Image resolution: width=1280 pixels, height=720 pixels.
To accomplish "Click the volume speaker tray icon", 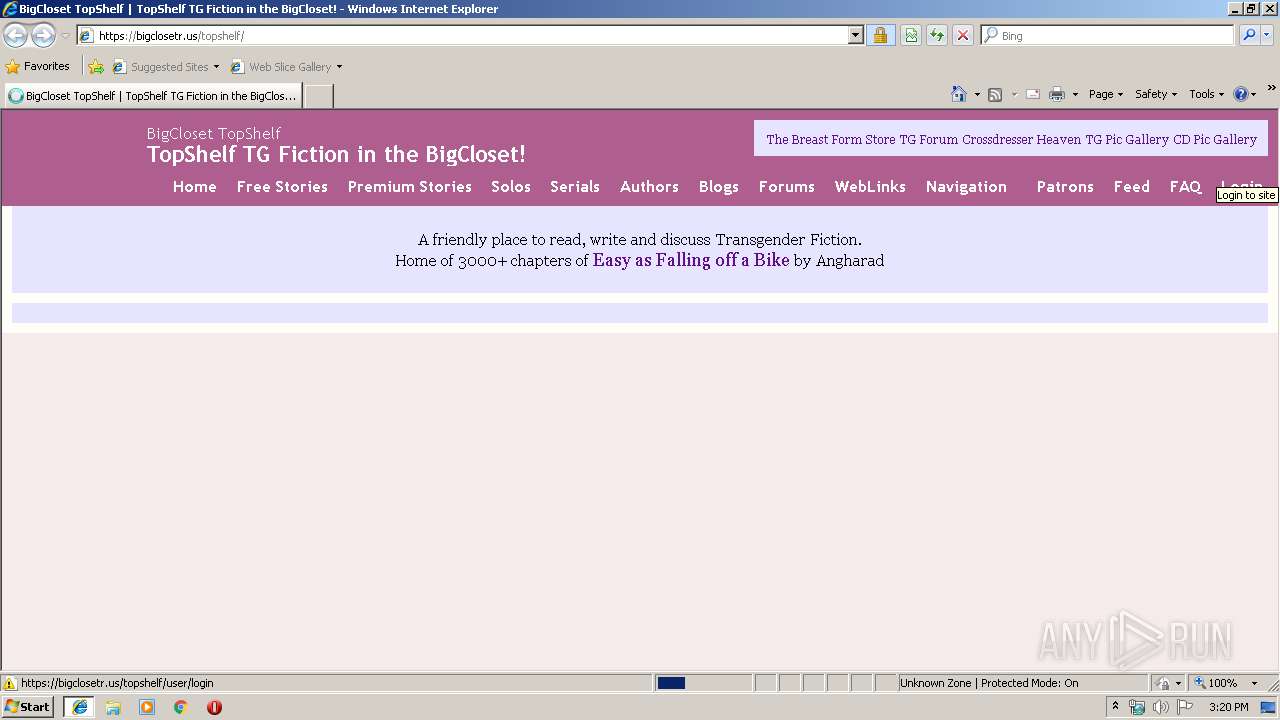I will [1160, 707].
